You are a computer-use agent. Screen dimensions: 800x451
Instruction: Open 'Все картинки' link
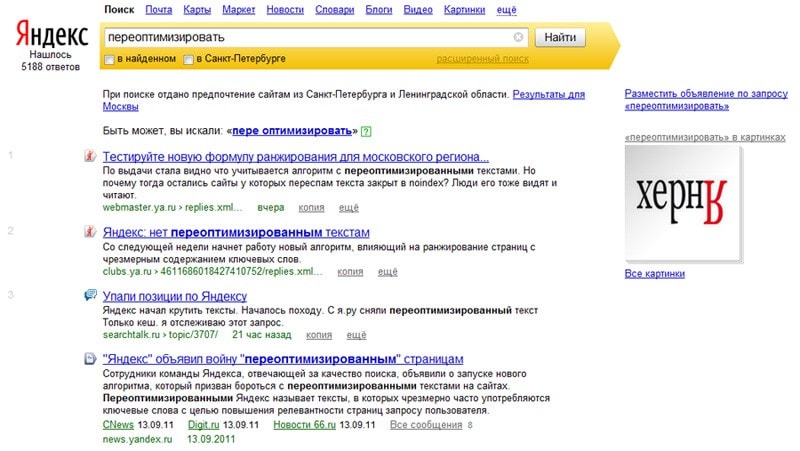point(655,273)
